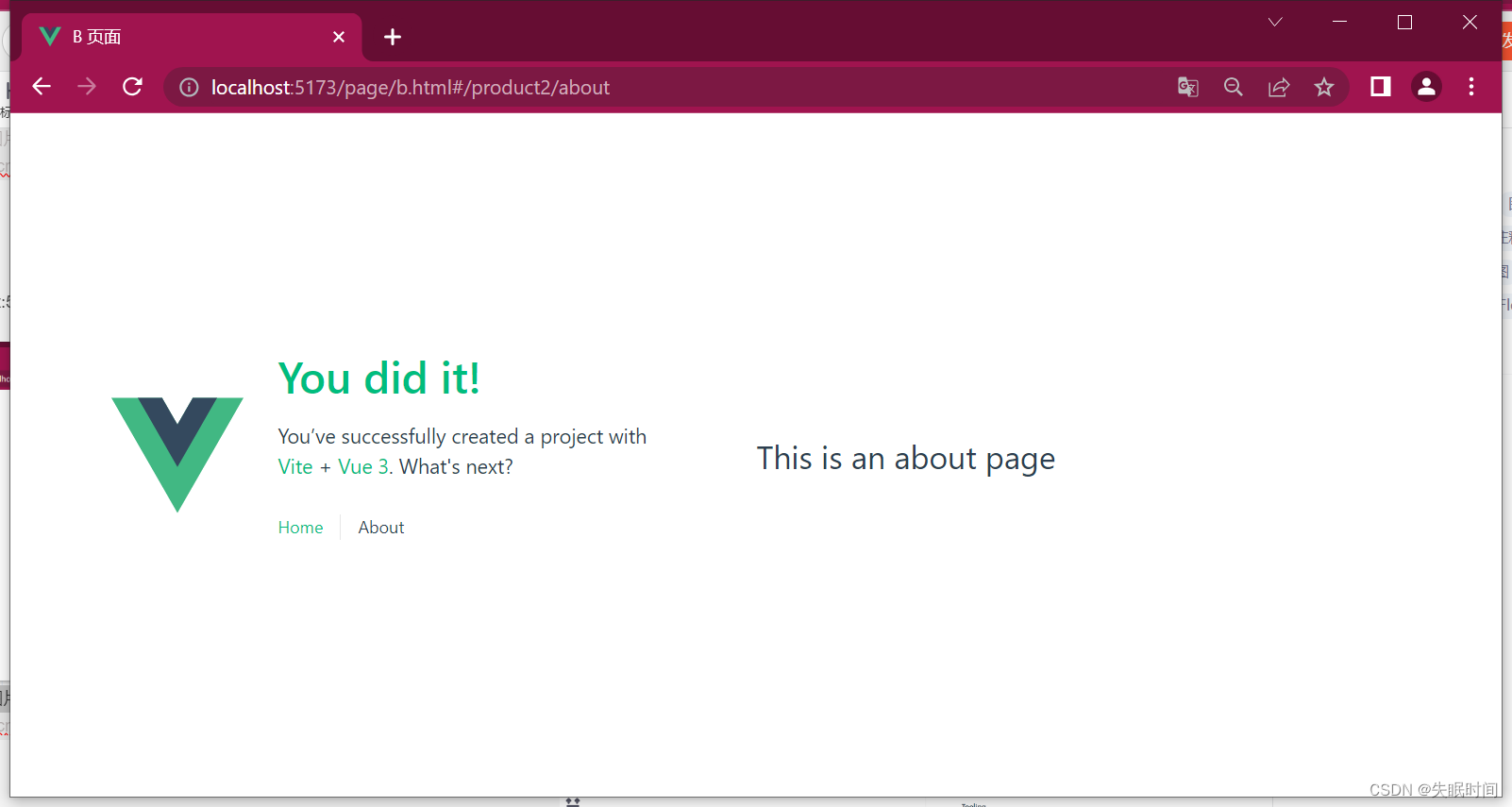The height and width of the screenshot is (807, 1512).
Task: Toggle the browser side panel
Action: (1381, 87)
